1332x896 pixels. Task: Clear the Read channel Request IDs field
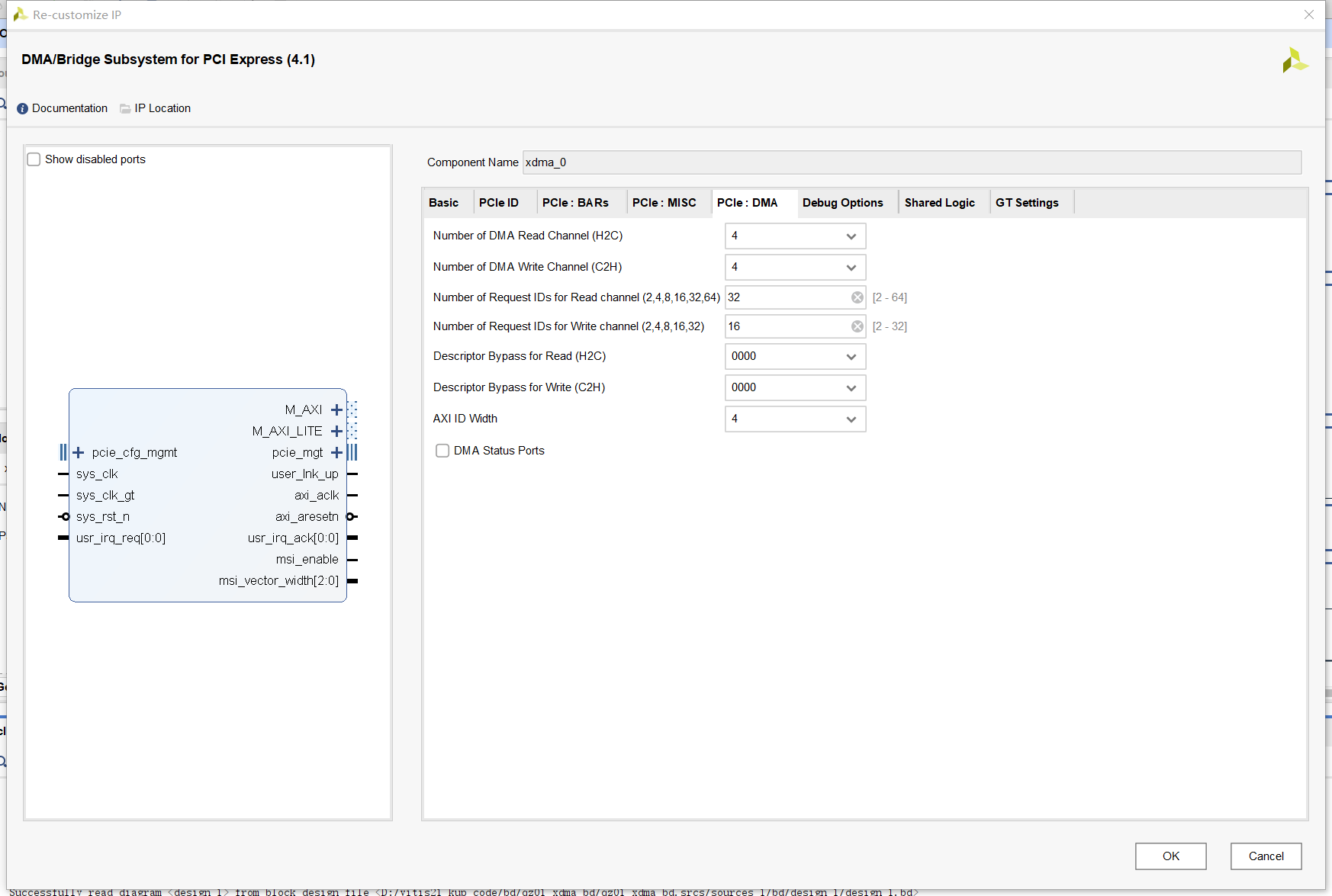click(x=857, y=297)
